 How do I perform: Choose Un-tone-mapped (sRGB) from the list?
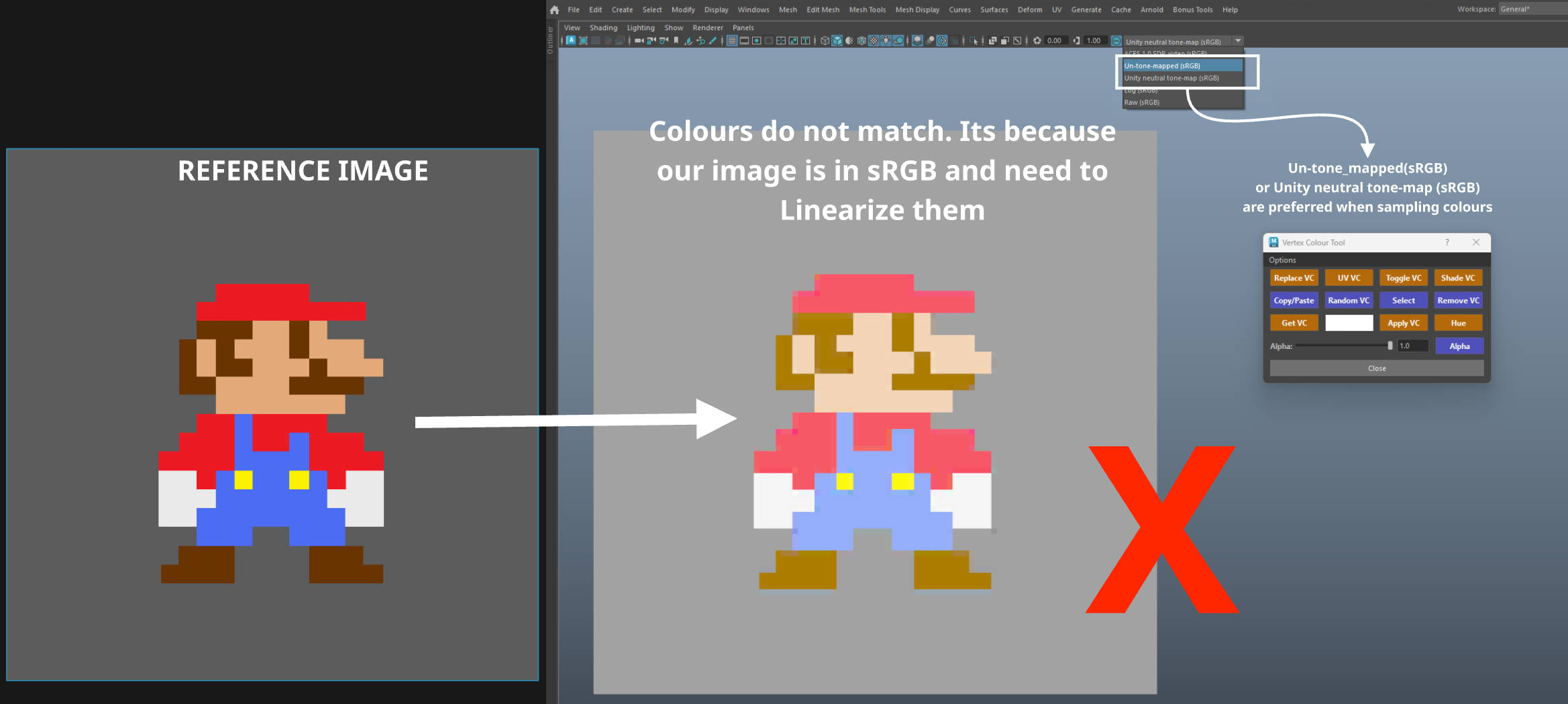pyautogui.click(x=1183, y=66)
